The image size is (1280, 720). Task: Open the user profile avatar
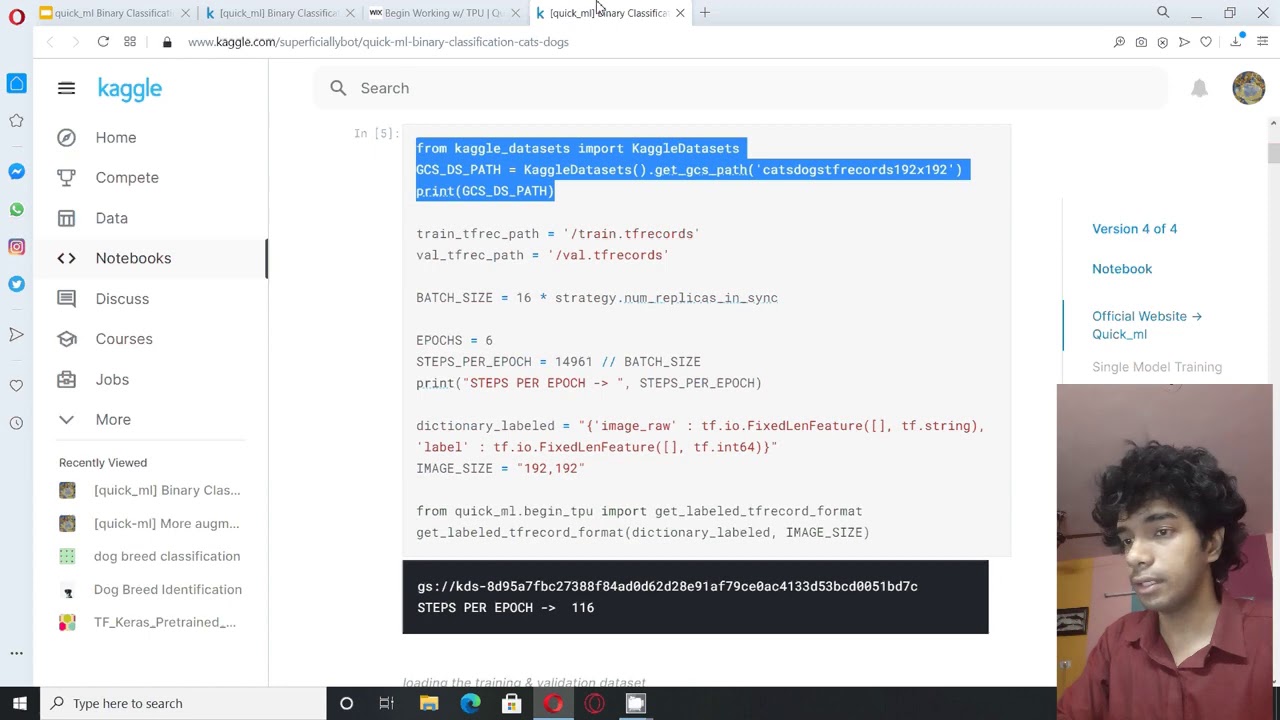(x=1248, y=88)
